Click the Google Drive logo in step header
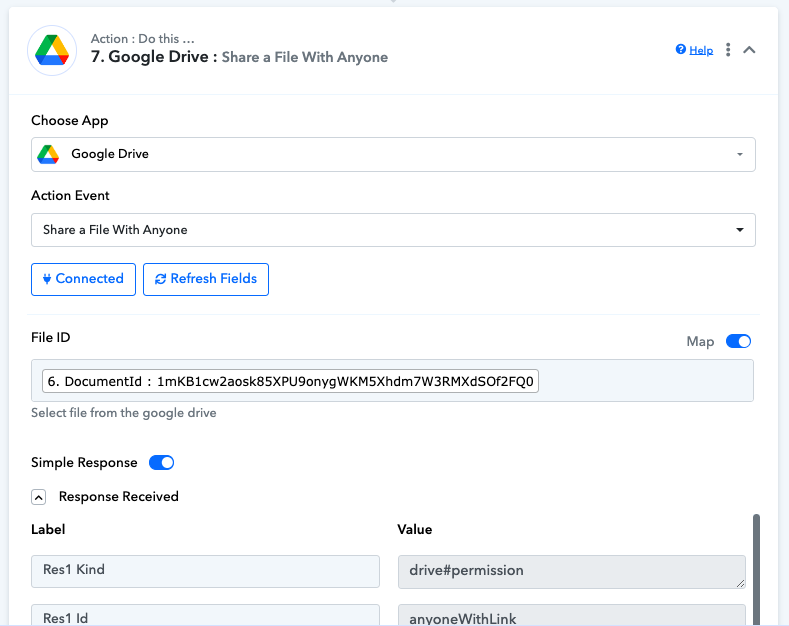The height and width of the screenshot is (626, 789). [x=52, y=50]
